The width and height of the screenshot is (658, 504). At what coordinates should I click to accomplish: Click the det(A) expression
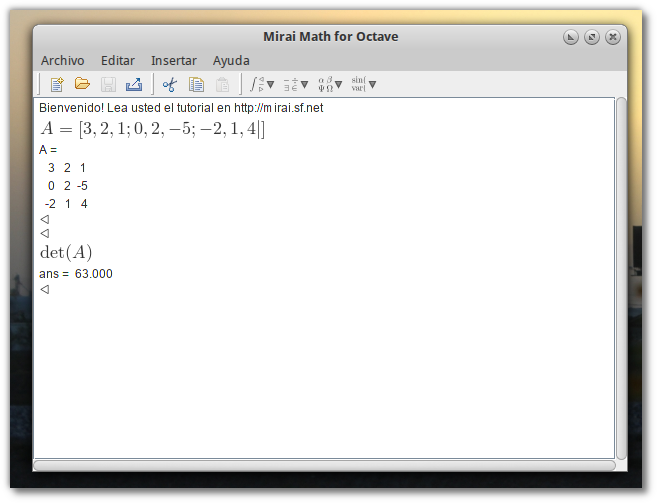click(x=66, y=253)
